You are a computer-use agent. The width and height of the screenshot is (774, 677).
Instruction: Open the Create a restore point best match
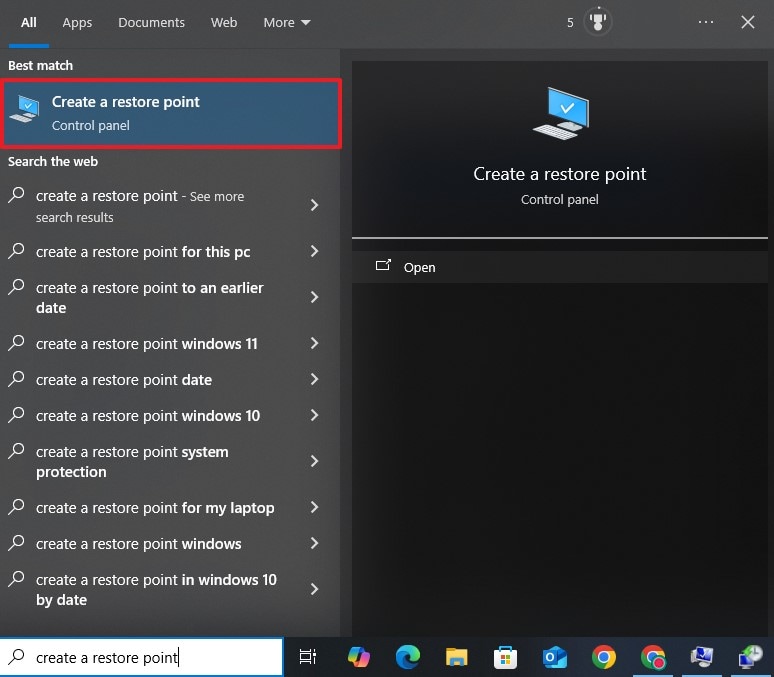point(170,114)
